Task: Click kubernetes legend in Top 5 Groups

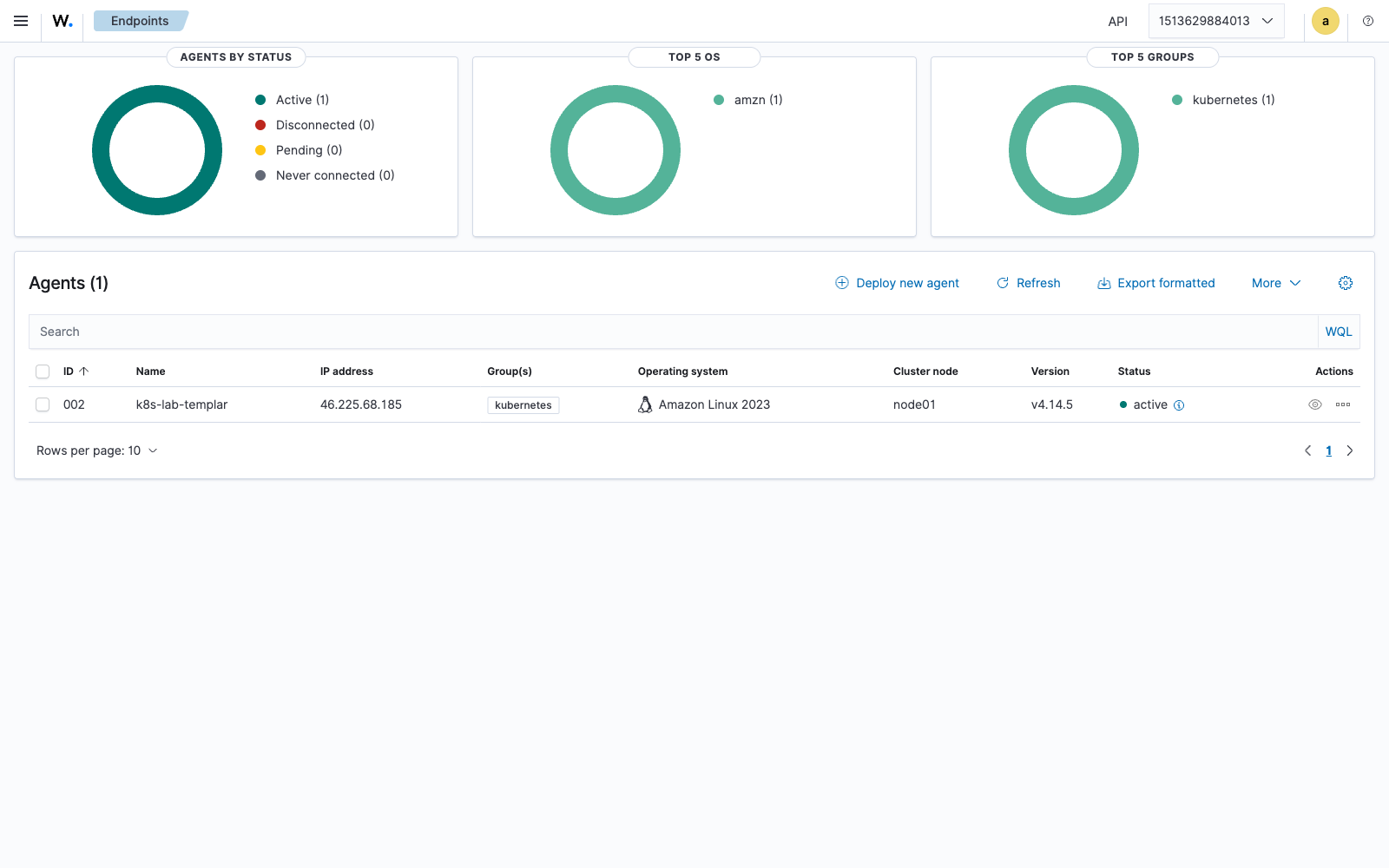Action: click(x=1223, y=100)
